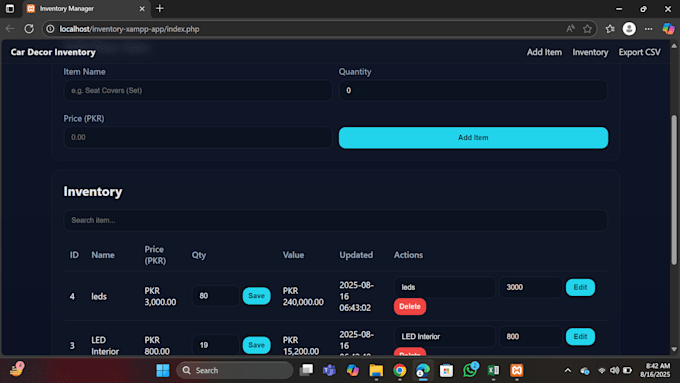Click the price field showing 800
680x383 pixels.
point(530,337)
